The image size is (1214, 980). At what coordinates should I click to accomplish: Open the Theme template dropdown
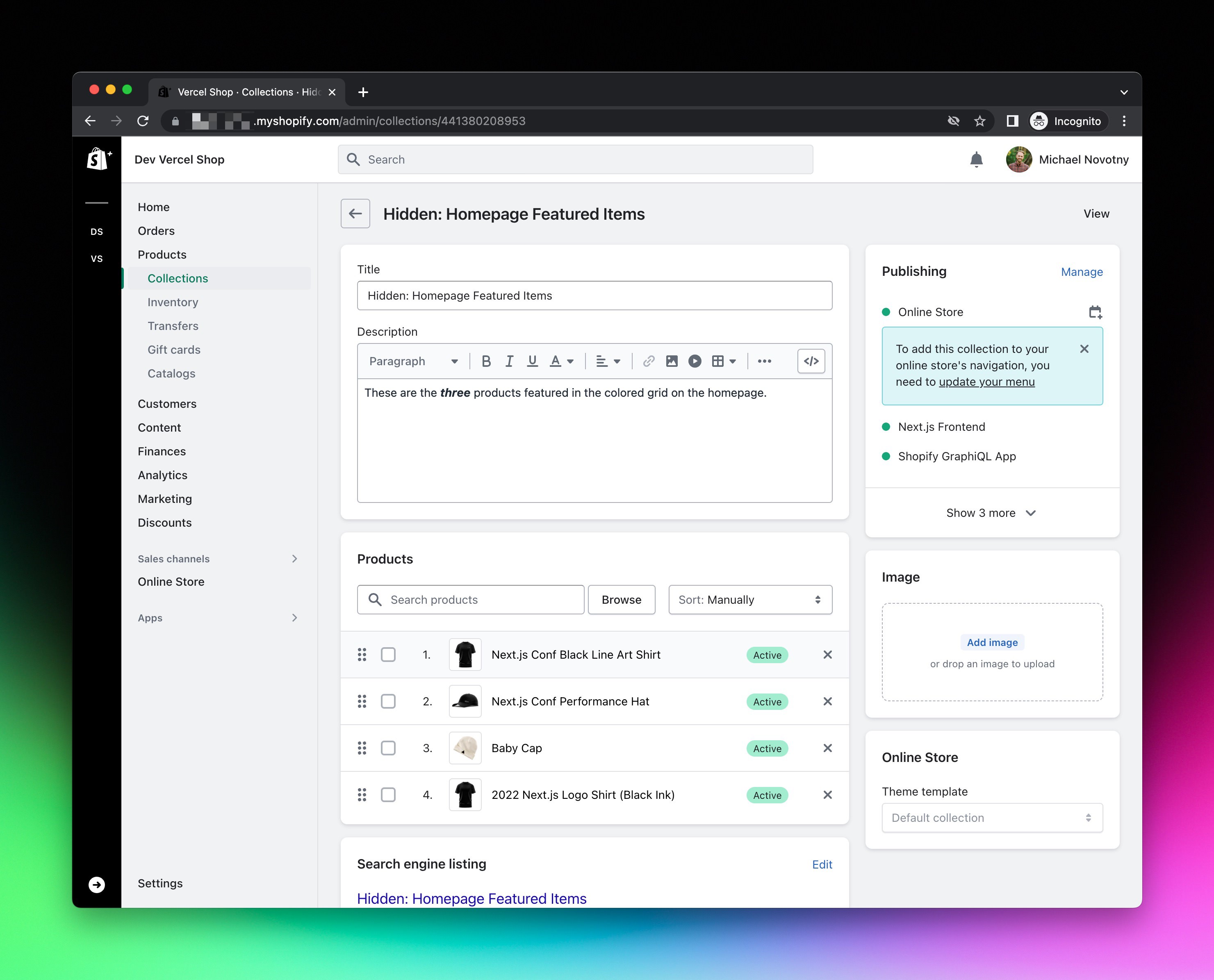click(x=992, y=818)
